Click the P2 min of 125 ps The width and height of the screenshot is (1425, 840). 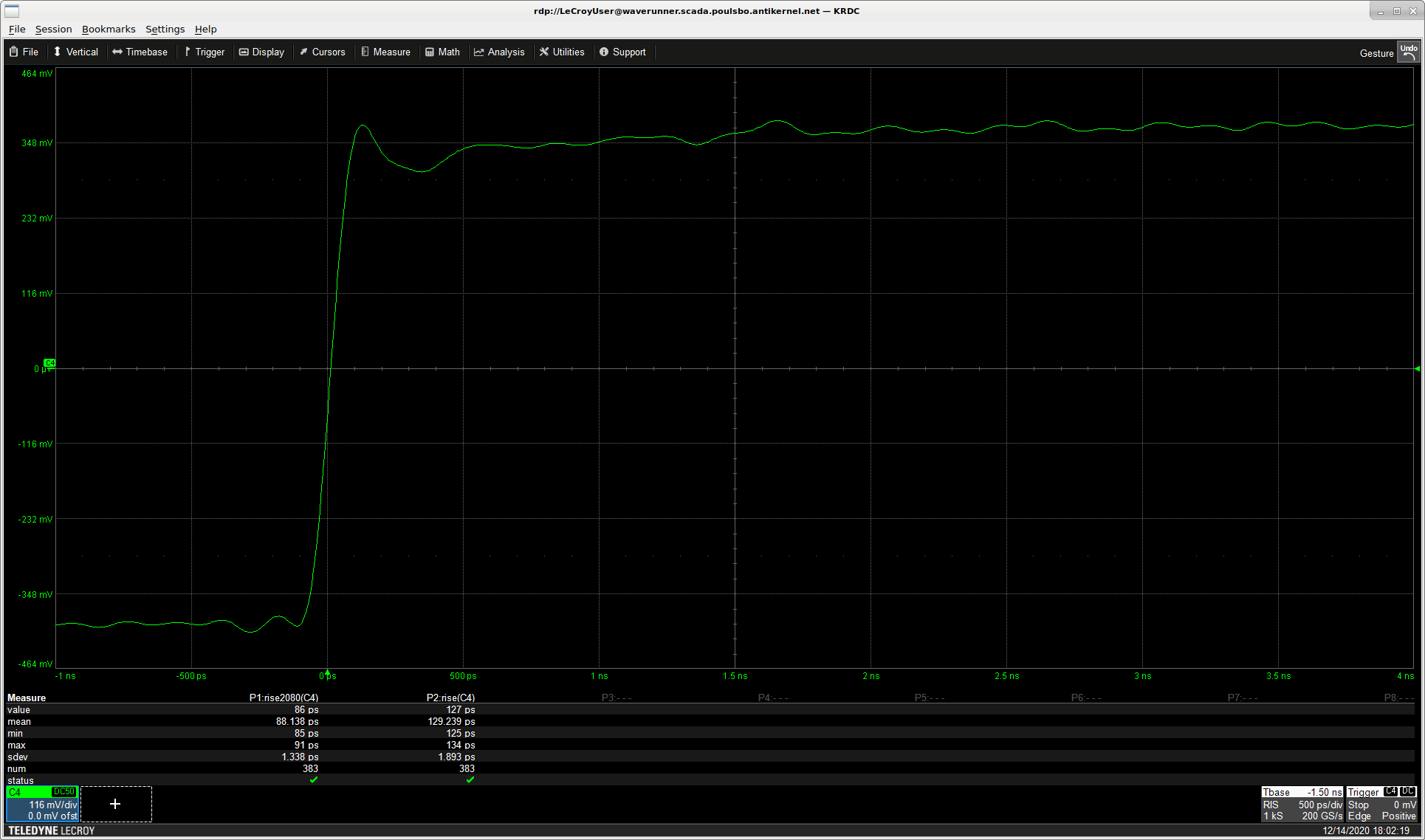click(461, 733)
